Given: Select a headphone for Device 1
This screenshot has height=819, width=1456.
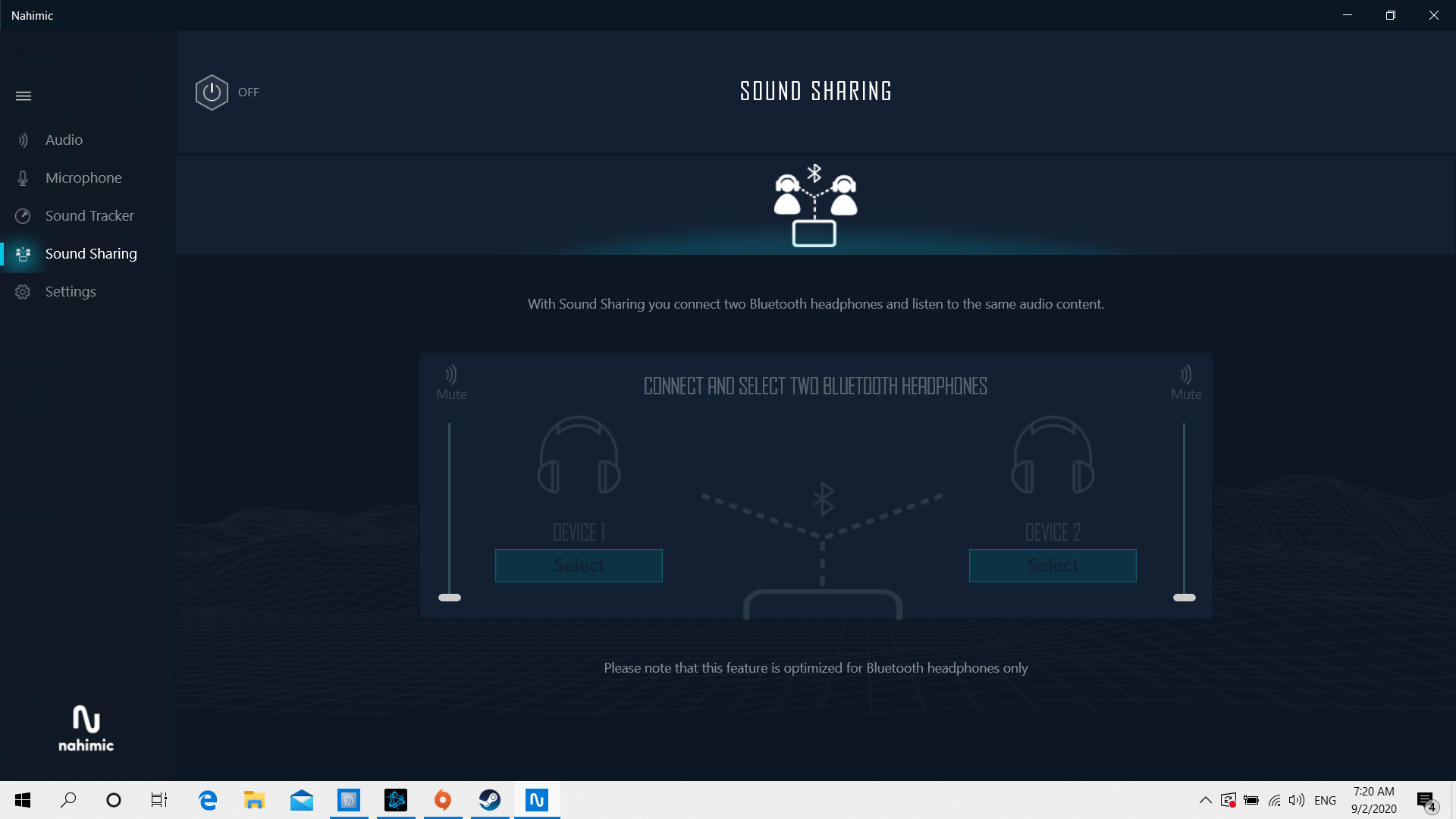Looking at the screenshot, I should click(x=579, y=566).
